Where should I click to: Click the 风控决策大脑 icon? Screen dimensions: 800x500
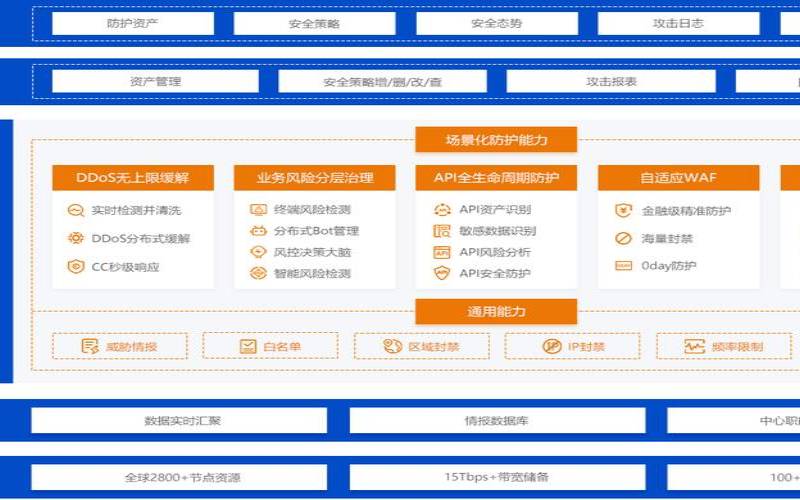pyautogui.click(x=258, y=252)
